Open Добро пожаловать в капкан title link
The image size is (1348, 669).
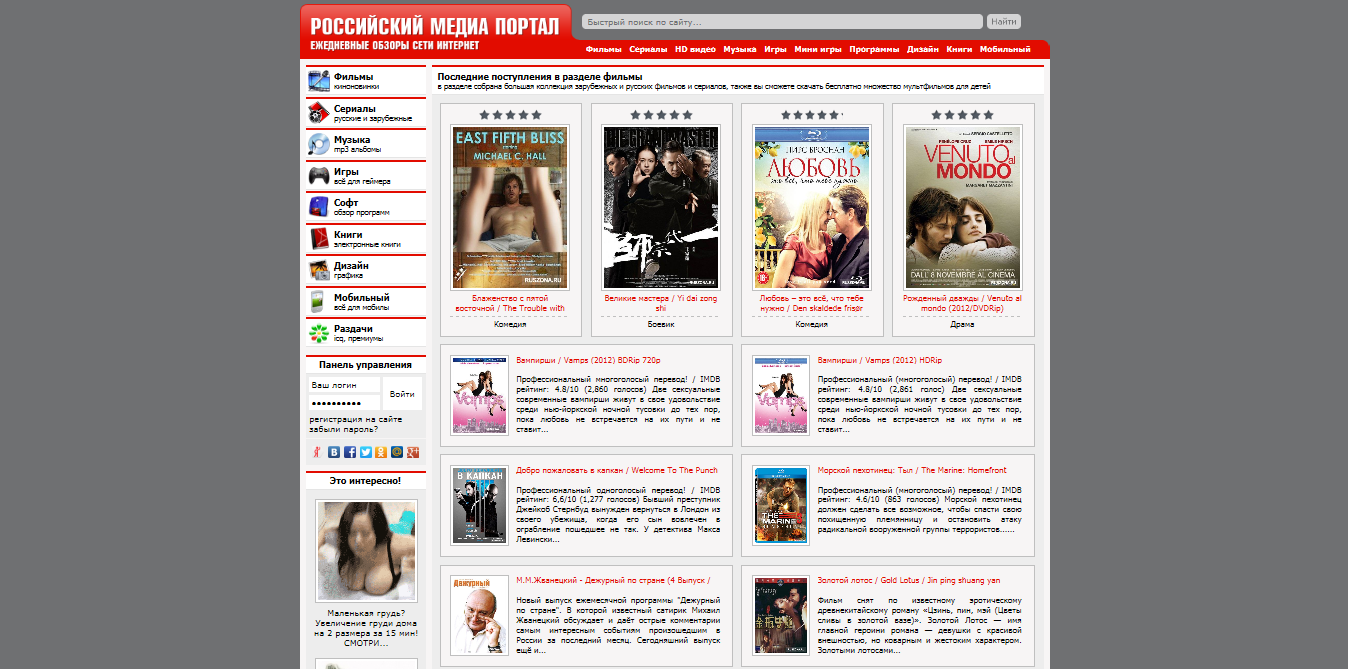coord(617,470)
